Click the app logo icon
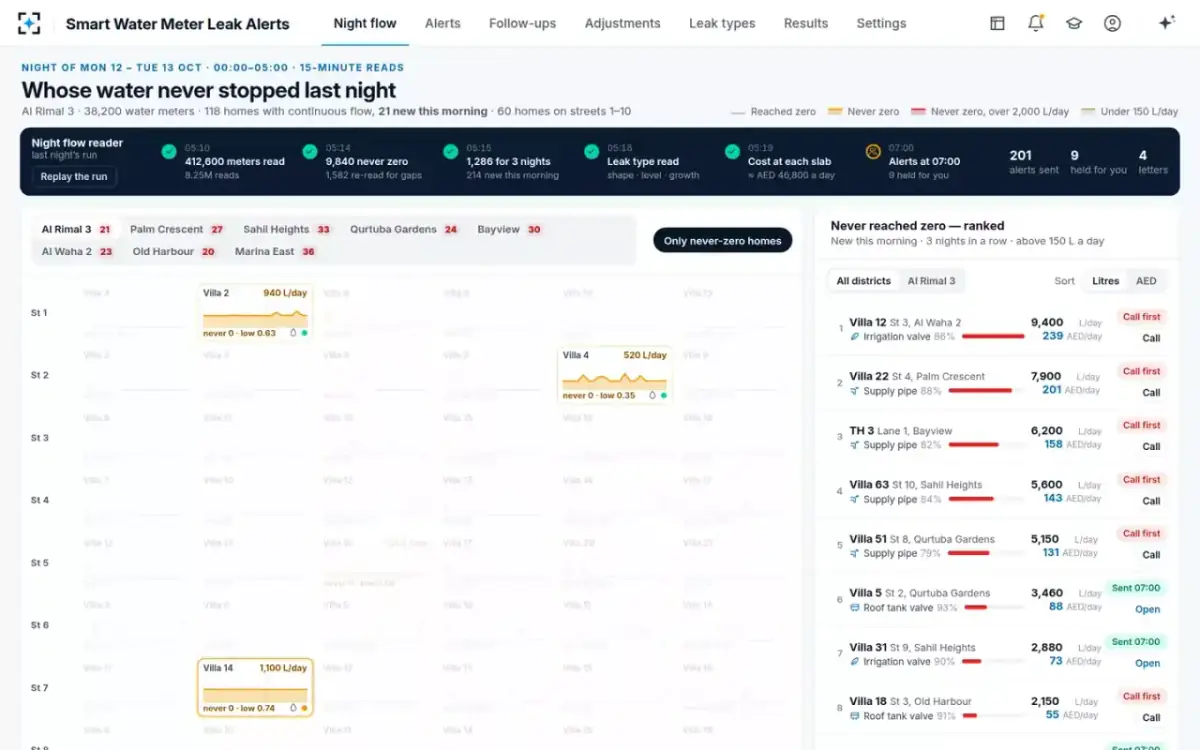 point(30,23)
